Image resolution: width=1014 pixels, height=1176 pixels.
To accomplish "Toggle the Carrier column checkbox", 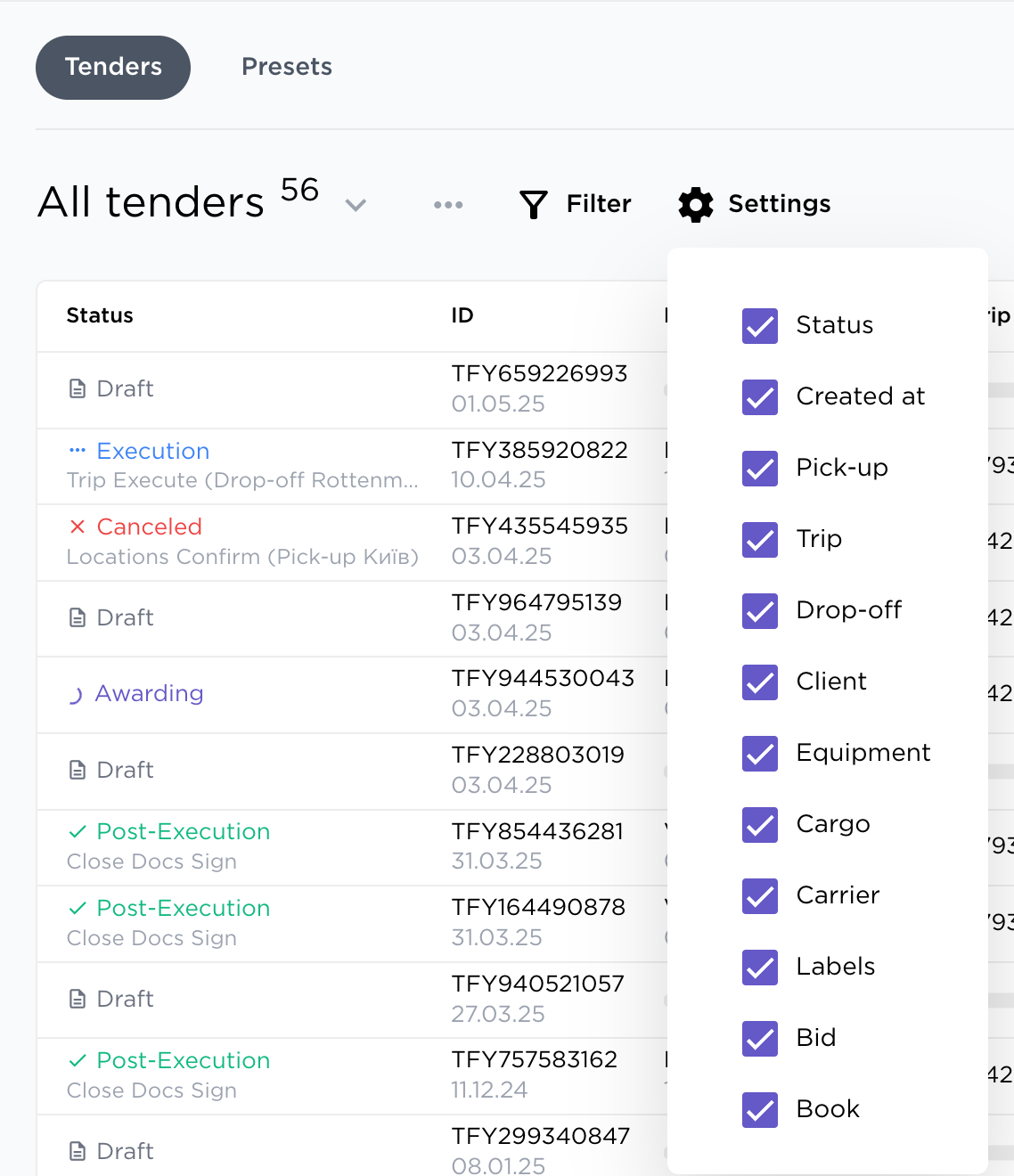I will click(760, 896).
